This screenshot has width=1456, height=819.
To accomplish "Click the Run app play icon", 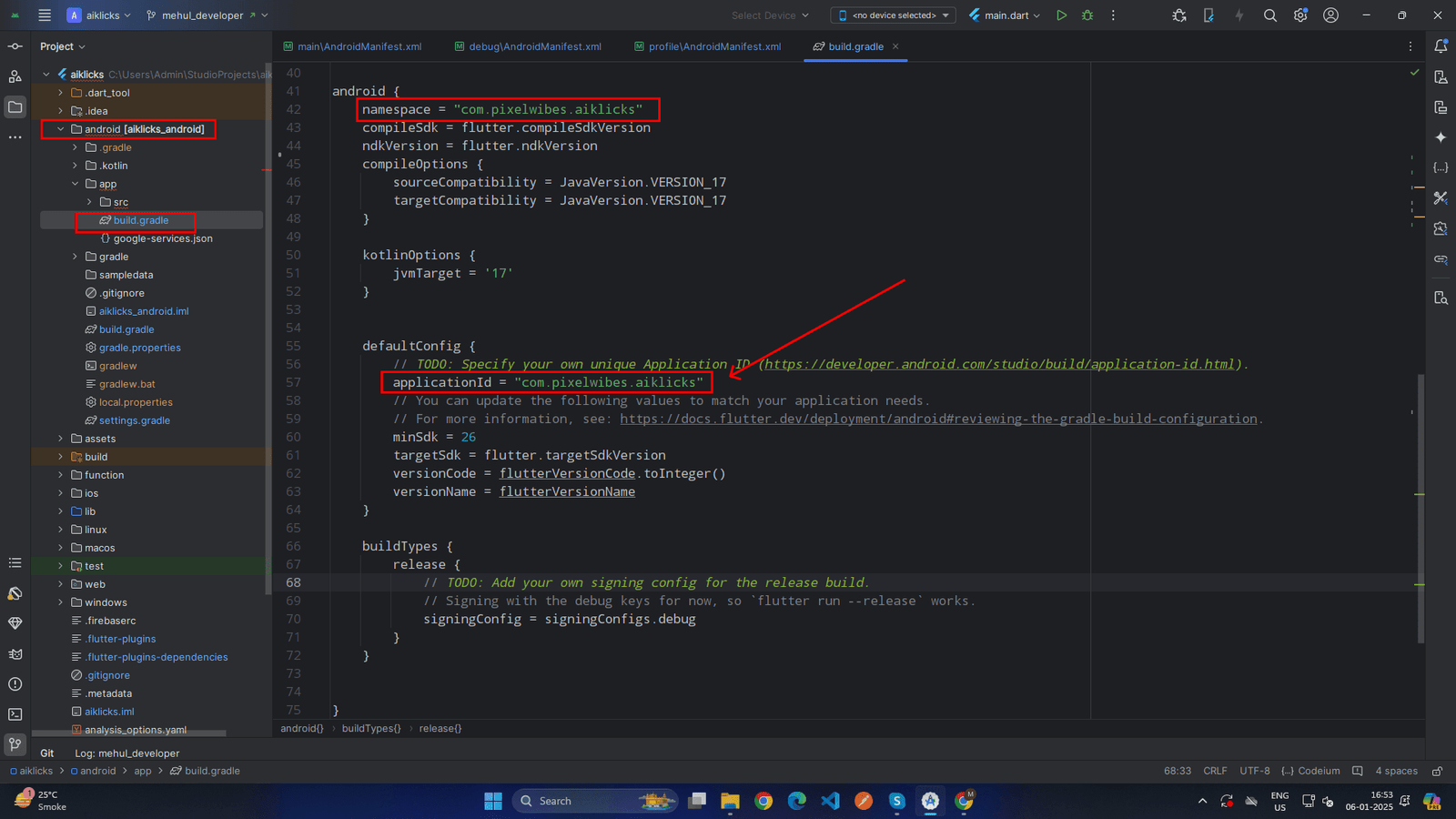I will click(1061, 15).
